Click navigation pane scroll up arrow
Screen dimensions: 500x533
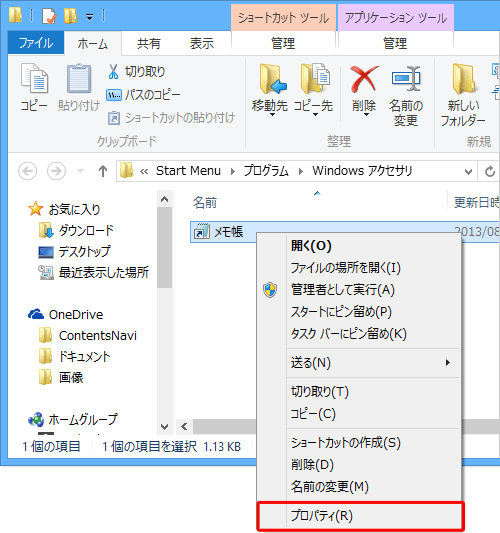[x=165, y=199]
